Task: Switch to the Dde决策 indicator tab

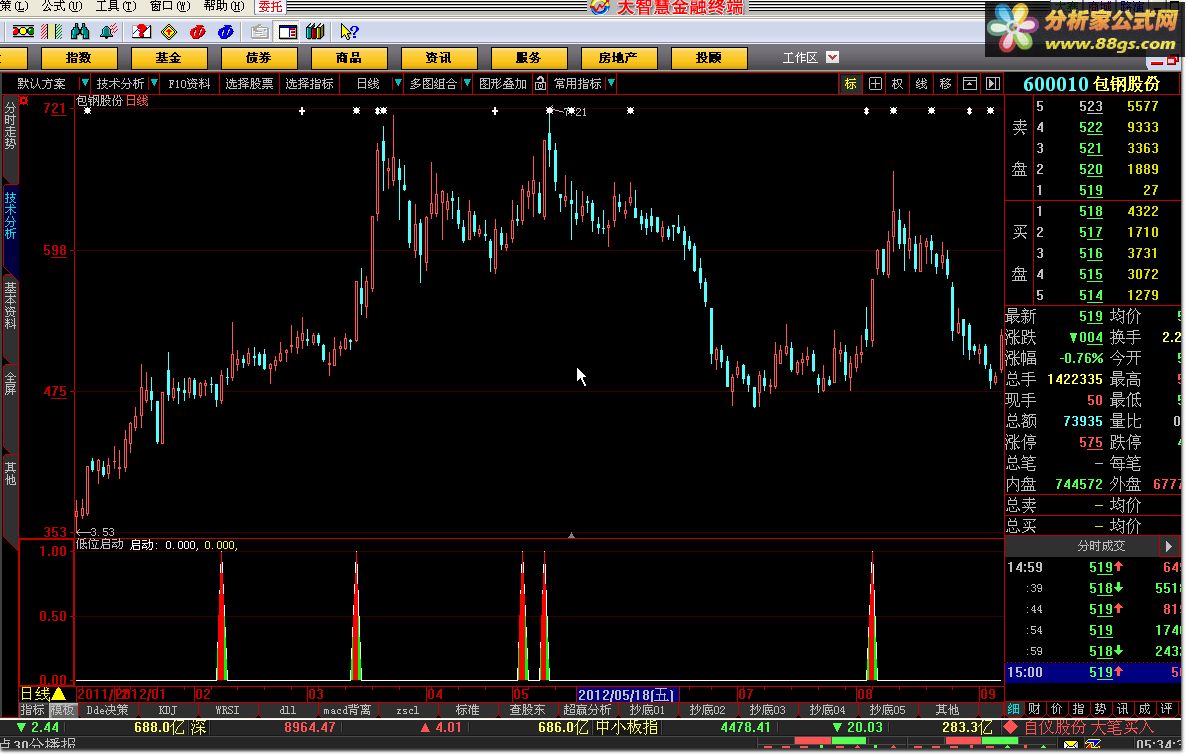Action: [107, 710]
